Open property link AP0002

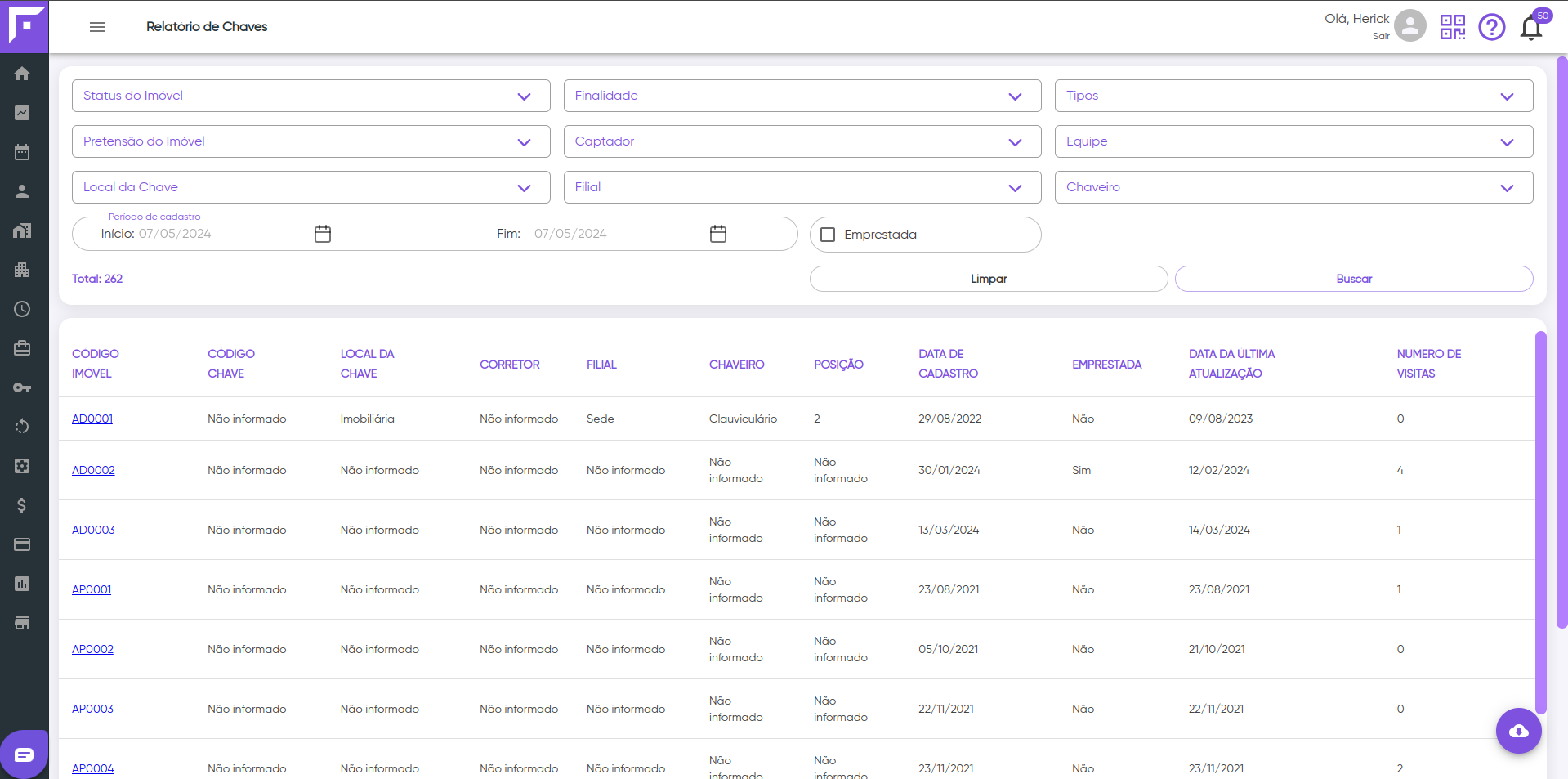coord(92,649)
